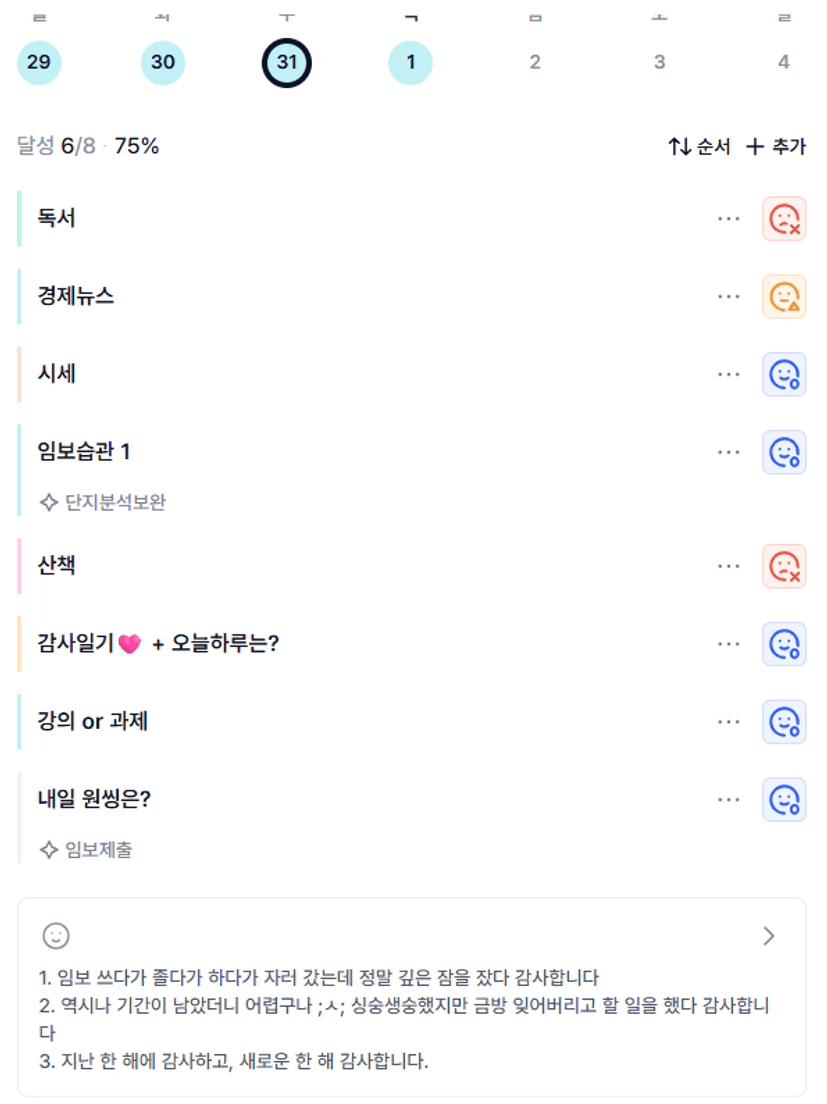
Task: Click the pink color bar beside 산책
Action: [19, 567]
